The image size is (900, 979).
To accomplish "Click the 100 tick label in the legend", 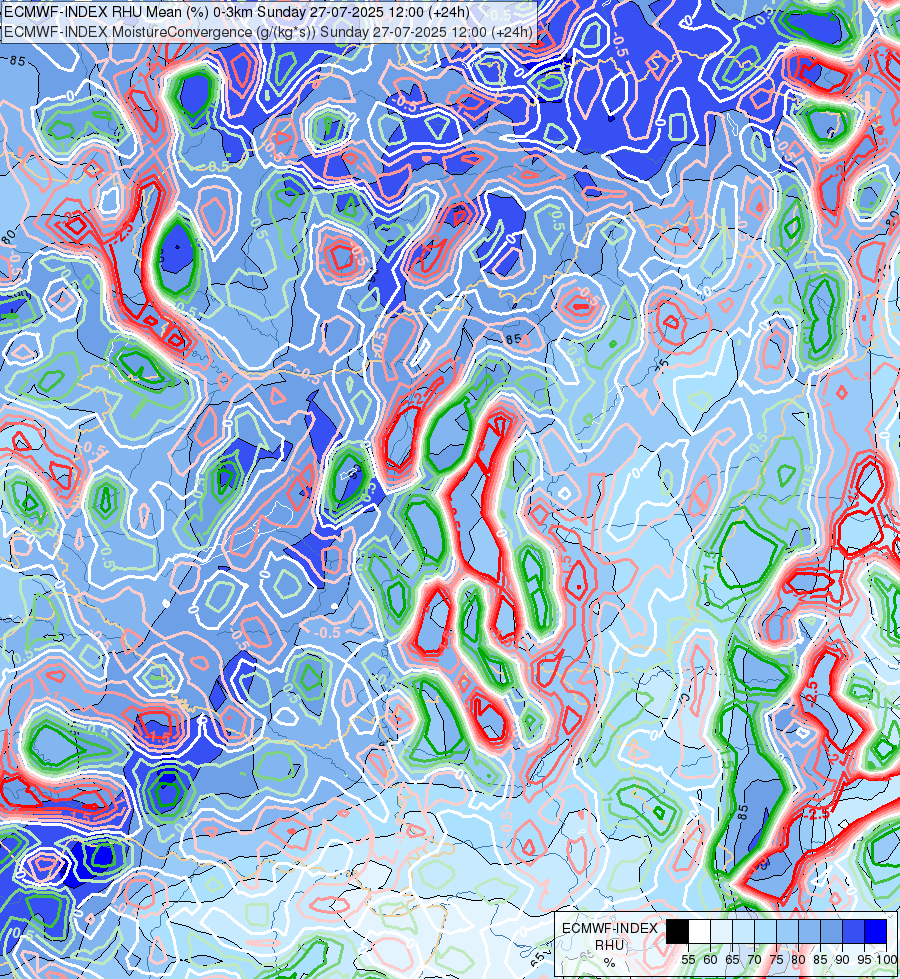I will coord(887,960).
